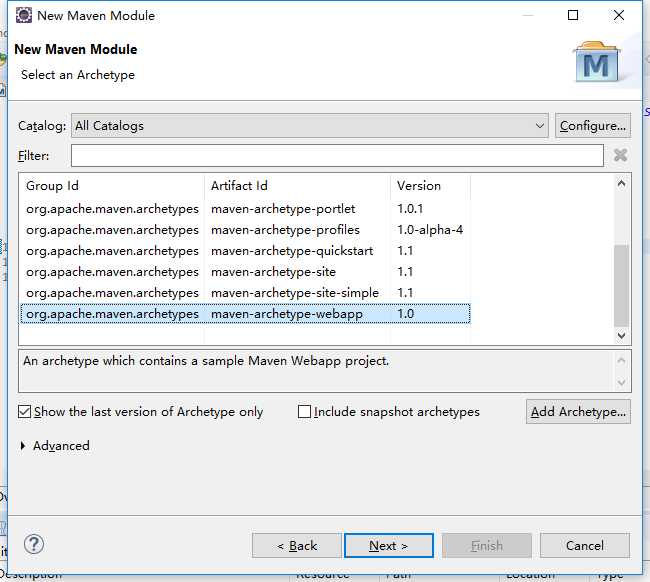Select maven-archetype-site 1.1 row
This screenshot has height=582, width=650.
[x=245, y=272]
